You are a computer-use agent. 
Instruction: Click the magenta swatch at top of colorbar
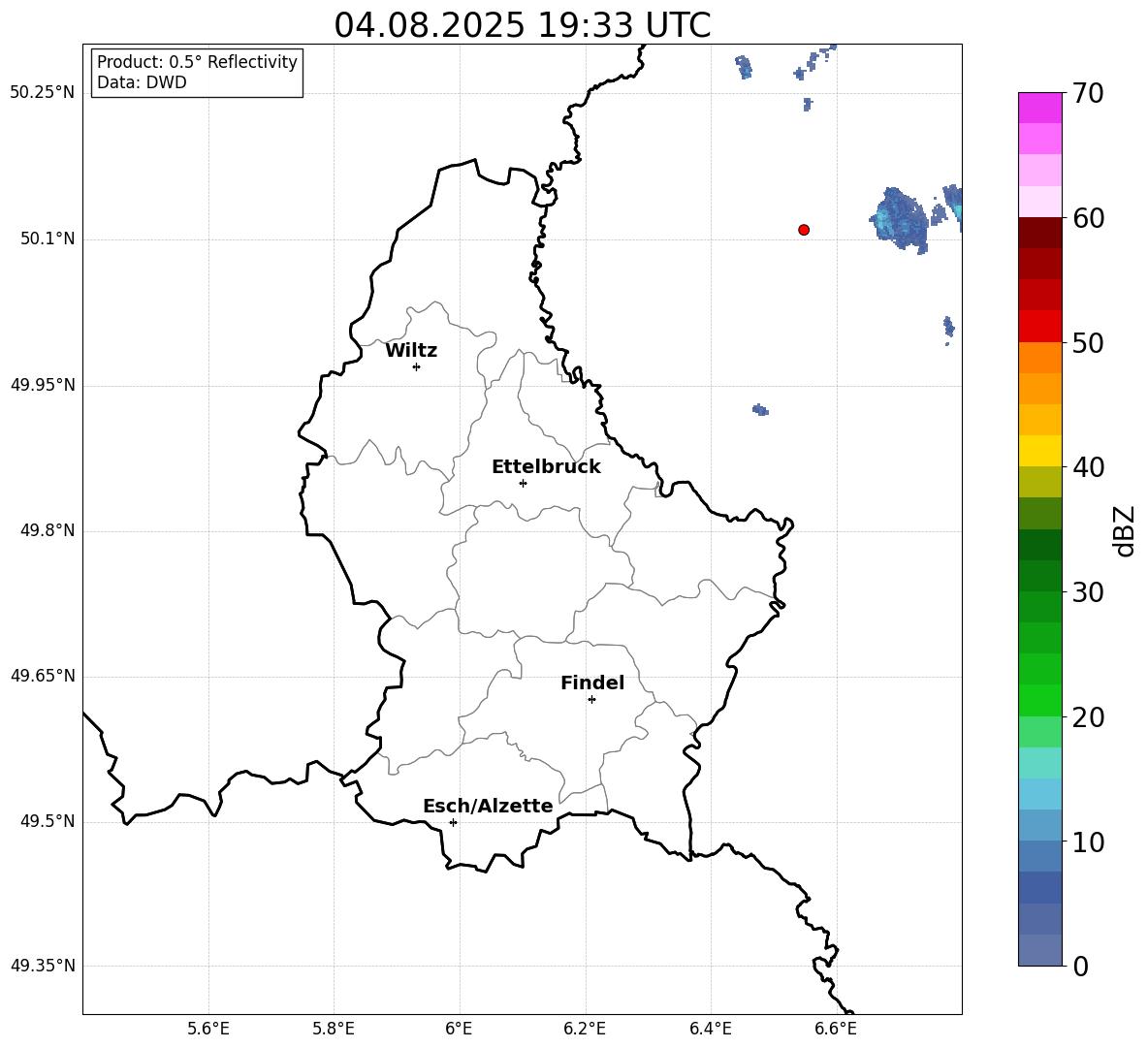pyautogui.click(x=1039, y=108)
